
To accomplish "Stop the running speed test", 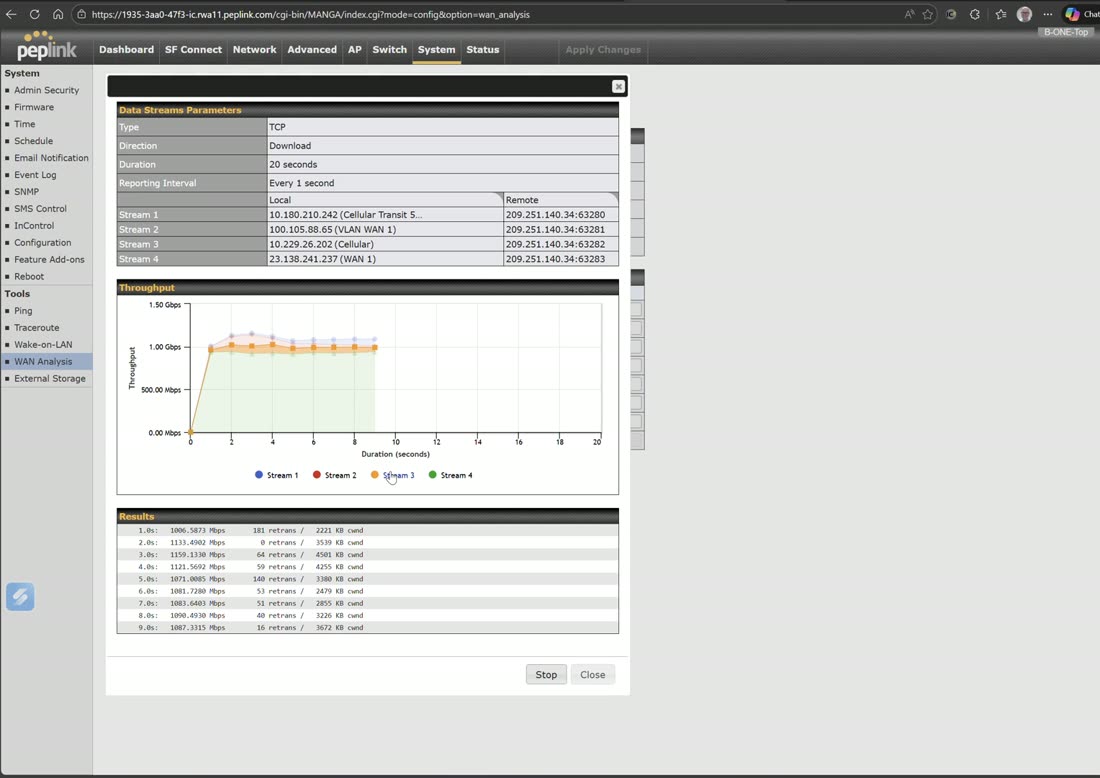I will pos(546,675).
